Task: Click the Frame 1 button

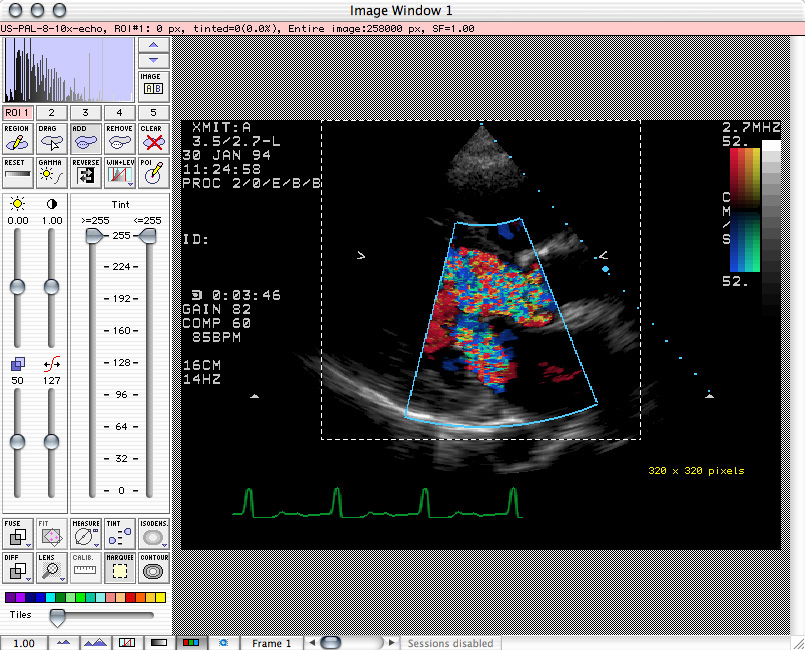Action: [x=271, y=643]
